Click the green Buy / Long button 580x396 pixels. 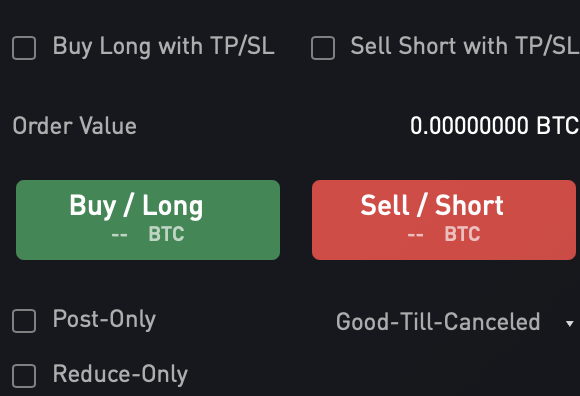(148, 220)
